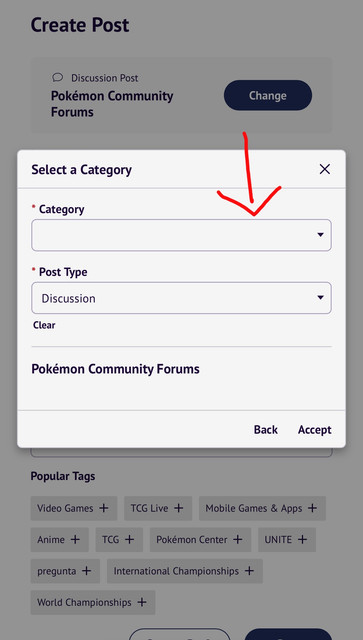
Task: Click the Clear link under Post Type
Action: tap(44, 325)
